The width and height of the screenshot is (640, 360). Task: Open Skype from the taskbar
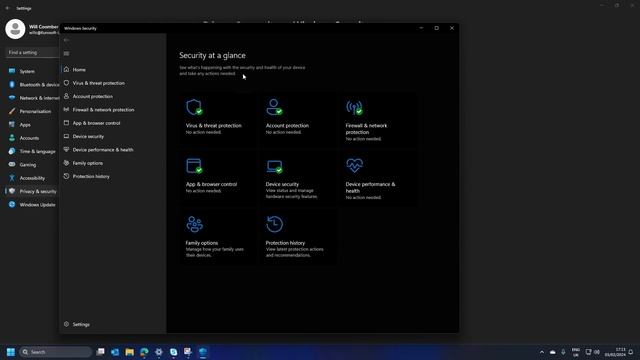click(x=173, y=352)
